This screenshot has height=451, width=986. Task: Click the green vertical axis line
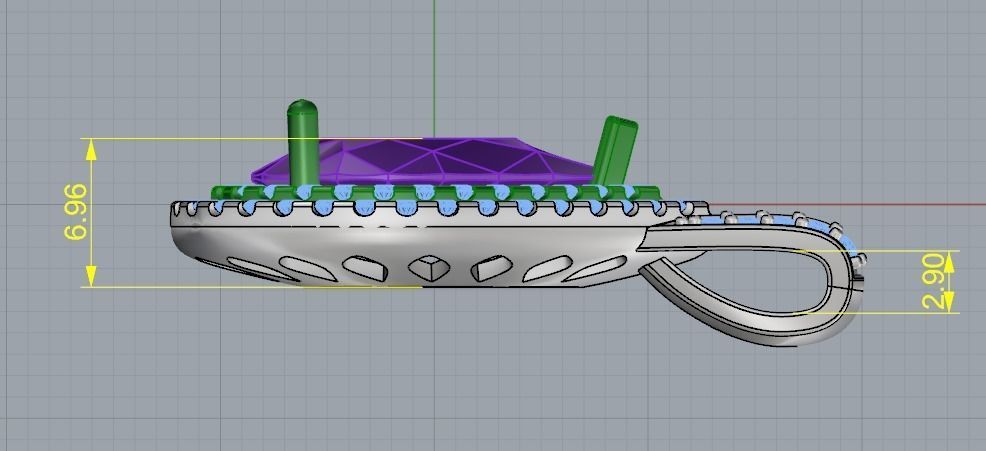(433, 68)
